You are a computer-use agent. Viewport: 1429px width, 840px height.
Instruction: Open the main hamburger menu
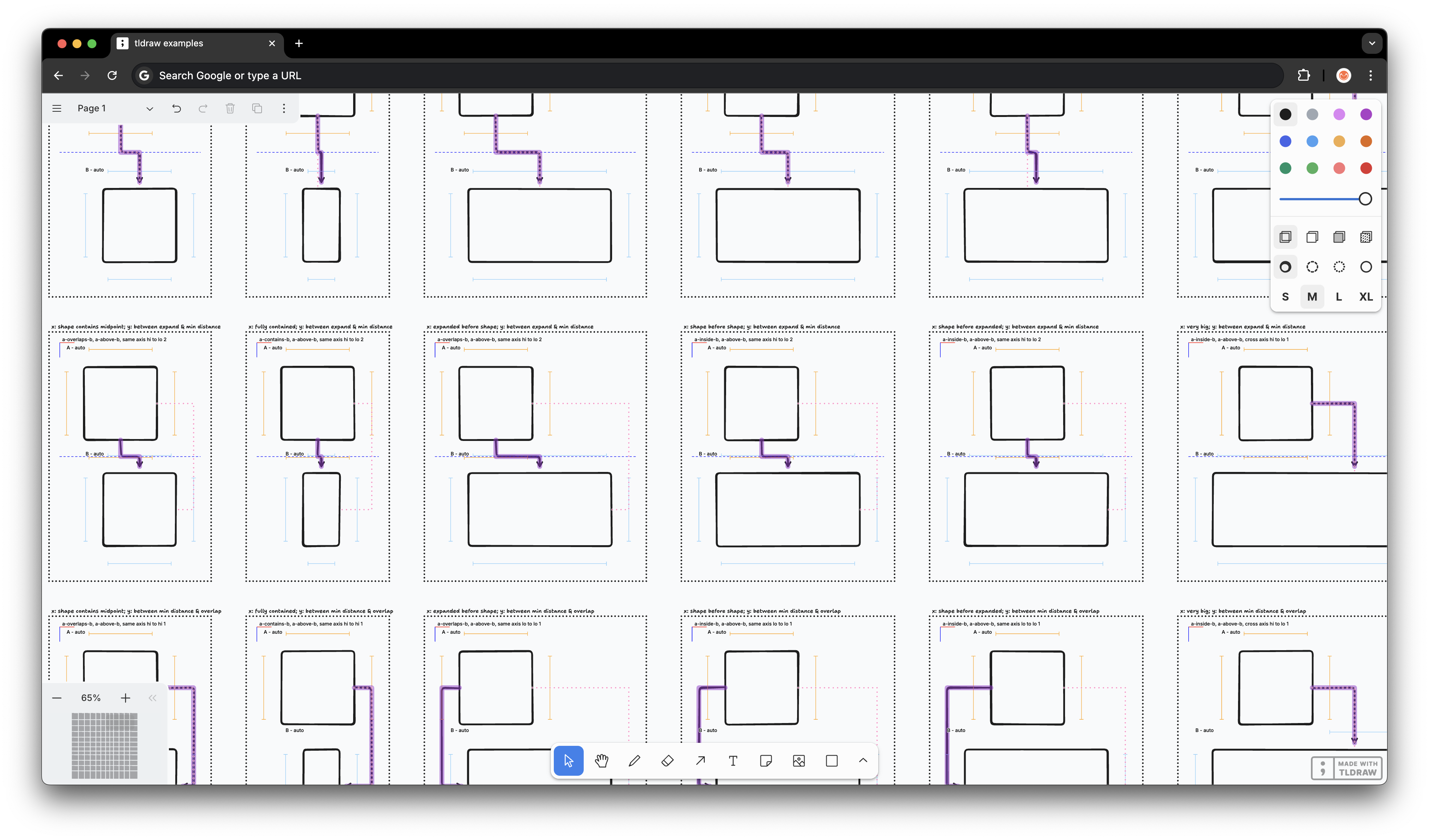click(x=57, y=108)
